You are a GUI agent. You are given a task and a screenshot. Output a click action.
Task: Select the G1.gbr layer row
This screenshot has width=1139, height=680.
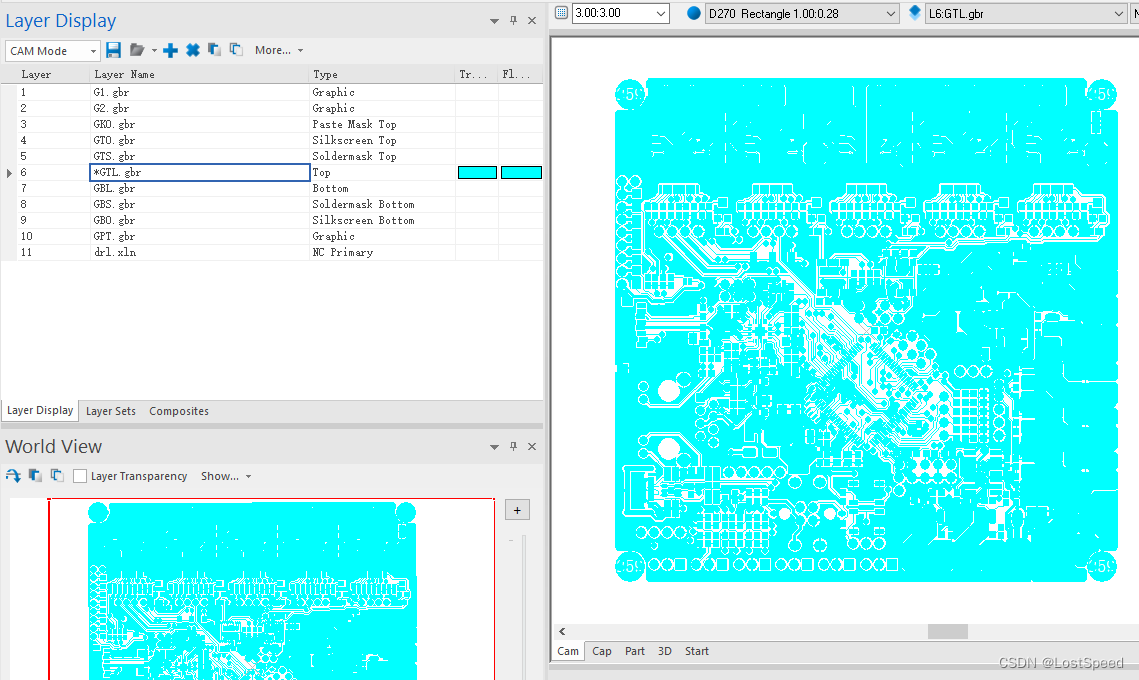[x=272, y=92]
